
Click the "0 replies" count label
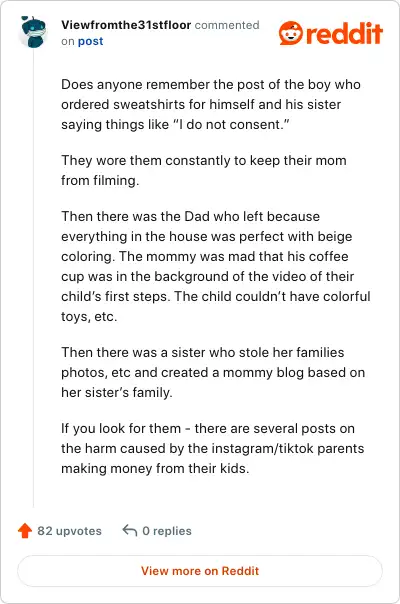[x=167, y=531]
